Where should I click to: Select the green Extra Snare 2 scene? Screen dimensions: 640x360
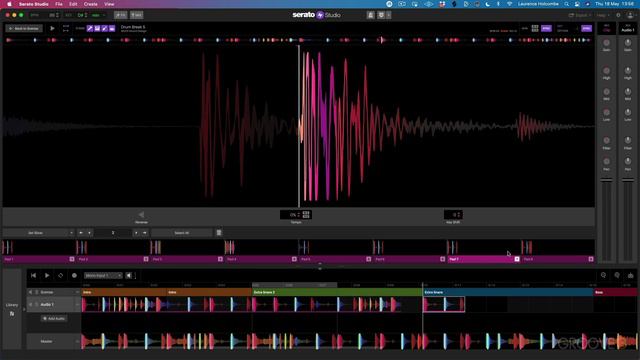[x=337, y=292]
